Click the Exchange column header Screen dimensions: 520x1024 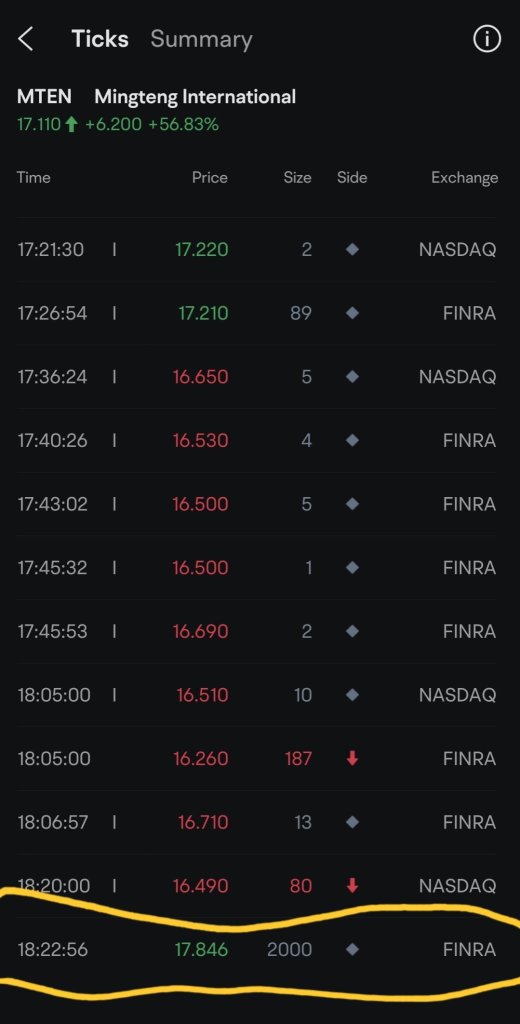464,178
